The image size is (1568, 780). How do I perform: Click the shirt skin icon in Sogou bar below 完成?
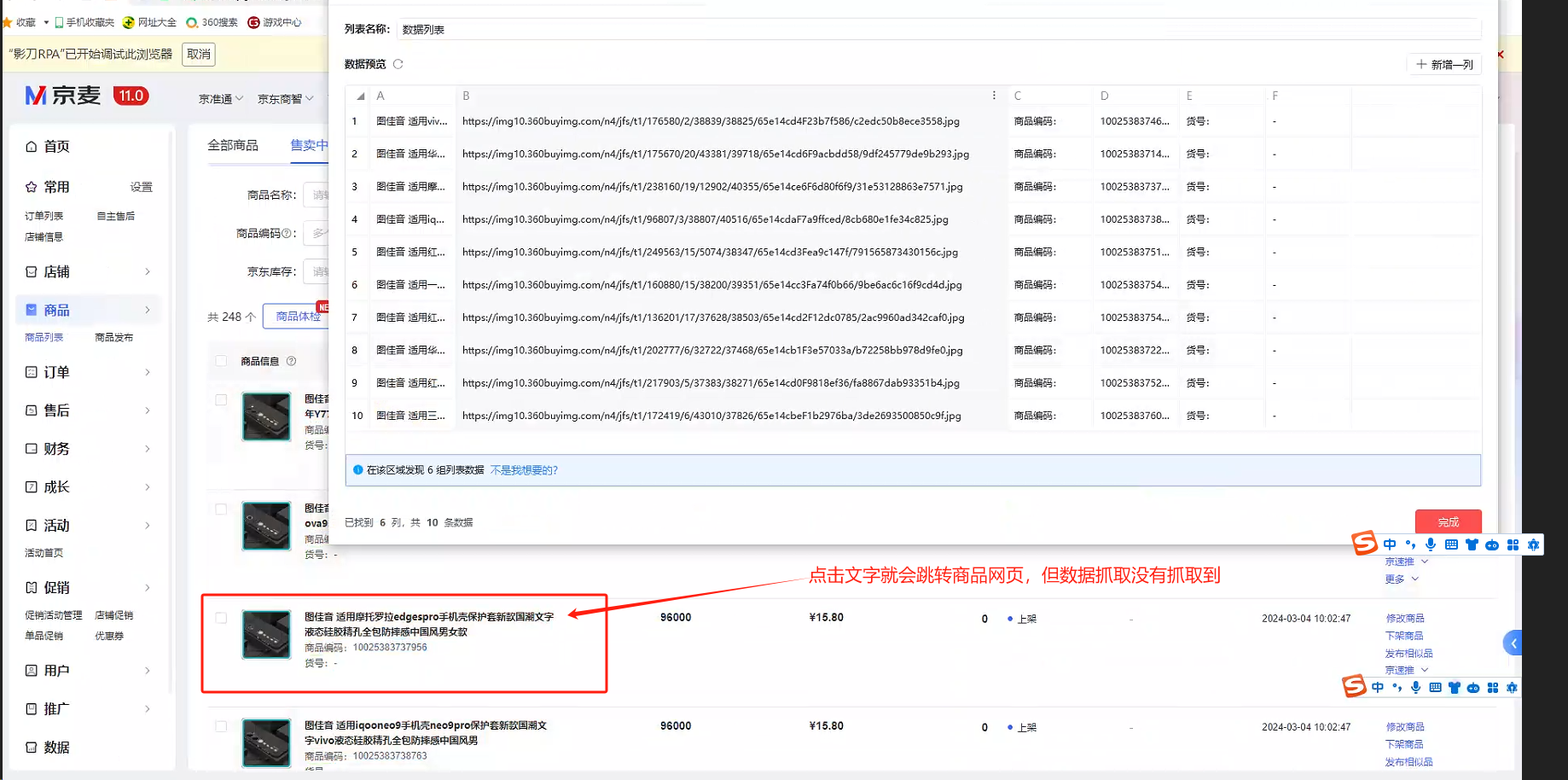(1472, 544)
